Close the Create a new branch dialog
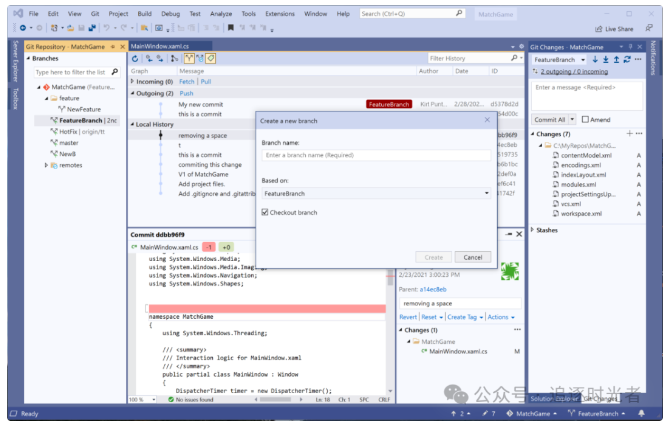The image size is (667, 426). [487, 120]
